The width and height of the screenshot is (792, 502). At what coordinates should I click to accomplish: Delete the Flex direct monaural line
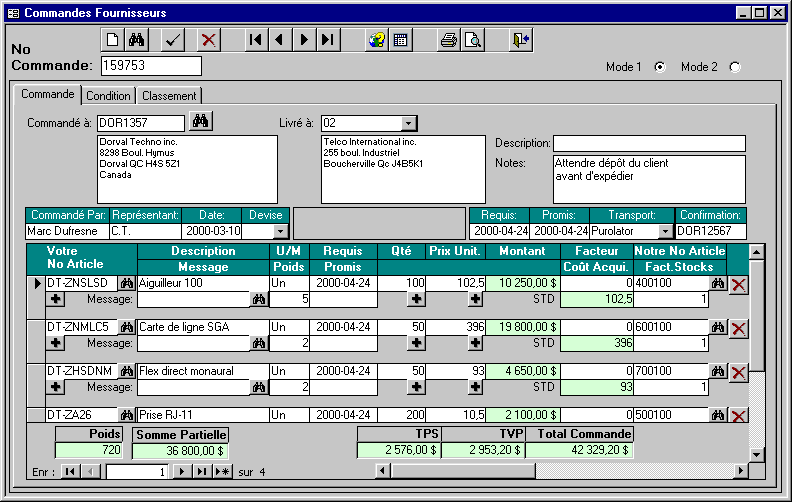[x=738, y=372]
